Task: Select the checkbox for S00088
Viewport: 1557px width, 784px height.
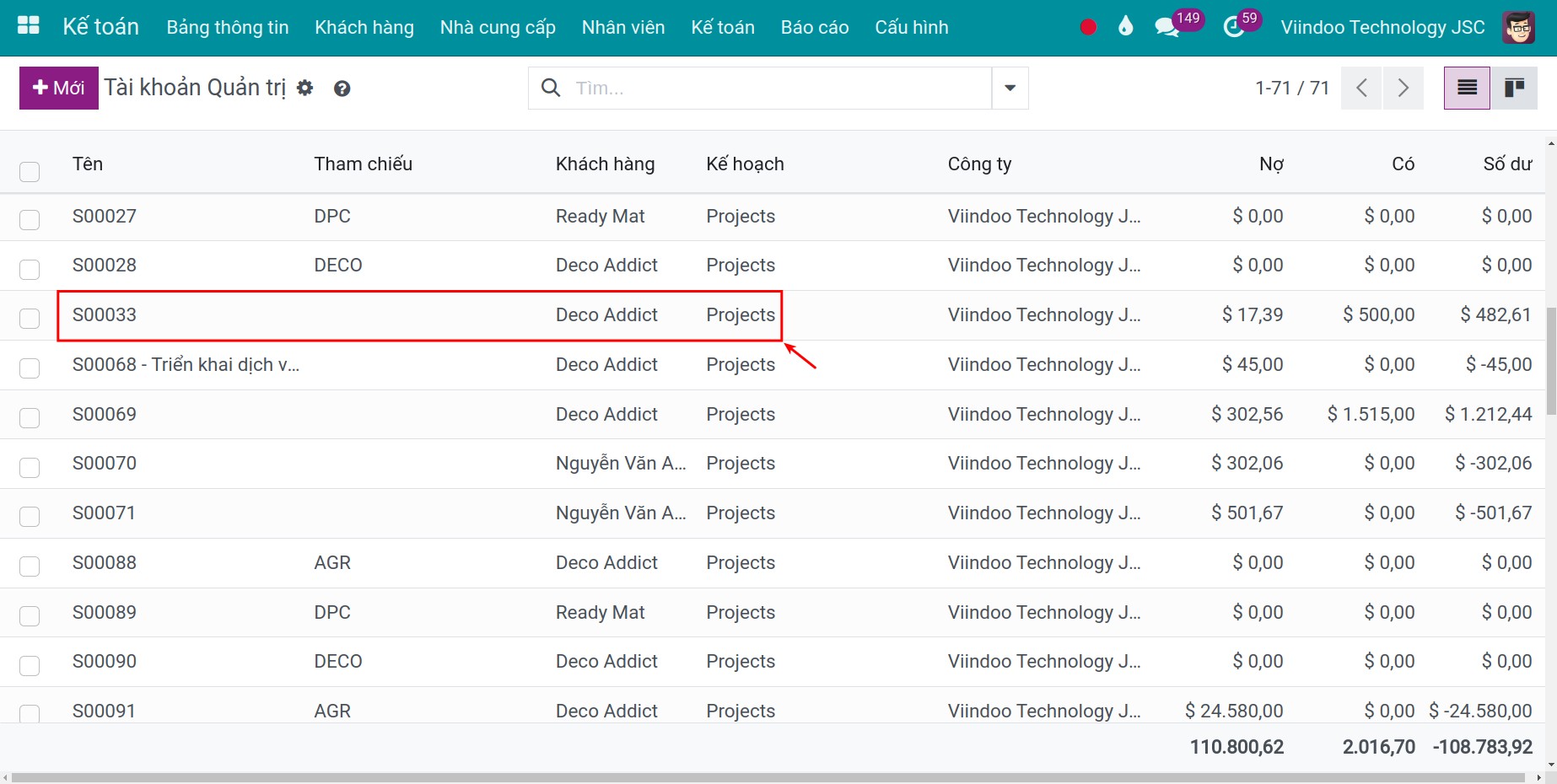Action: (x=30, y=567)
